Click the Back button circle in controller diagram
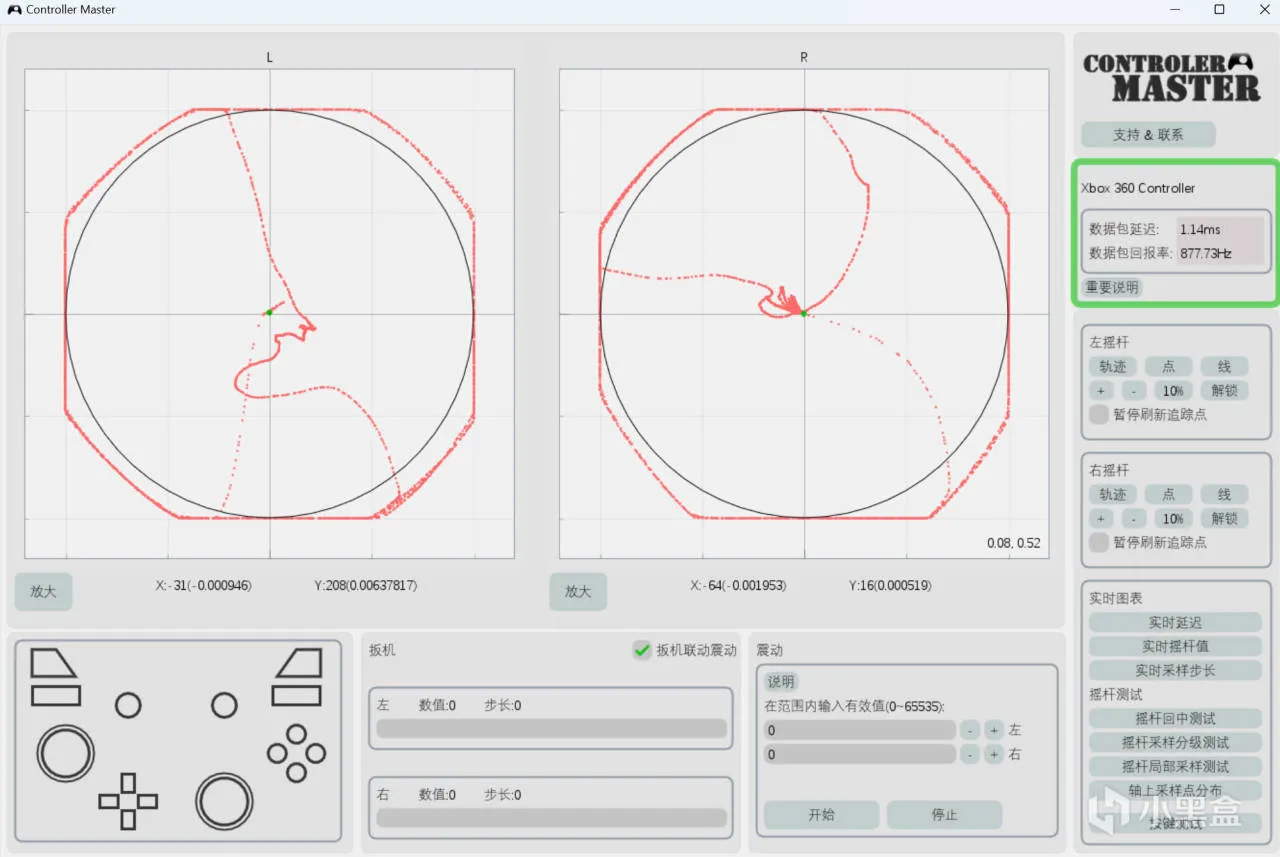Viewport: 1280px width, 857px height. point(128,705)
